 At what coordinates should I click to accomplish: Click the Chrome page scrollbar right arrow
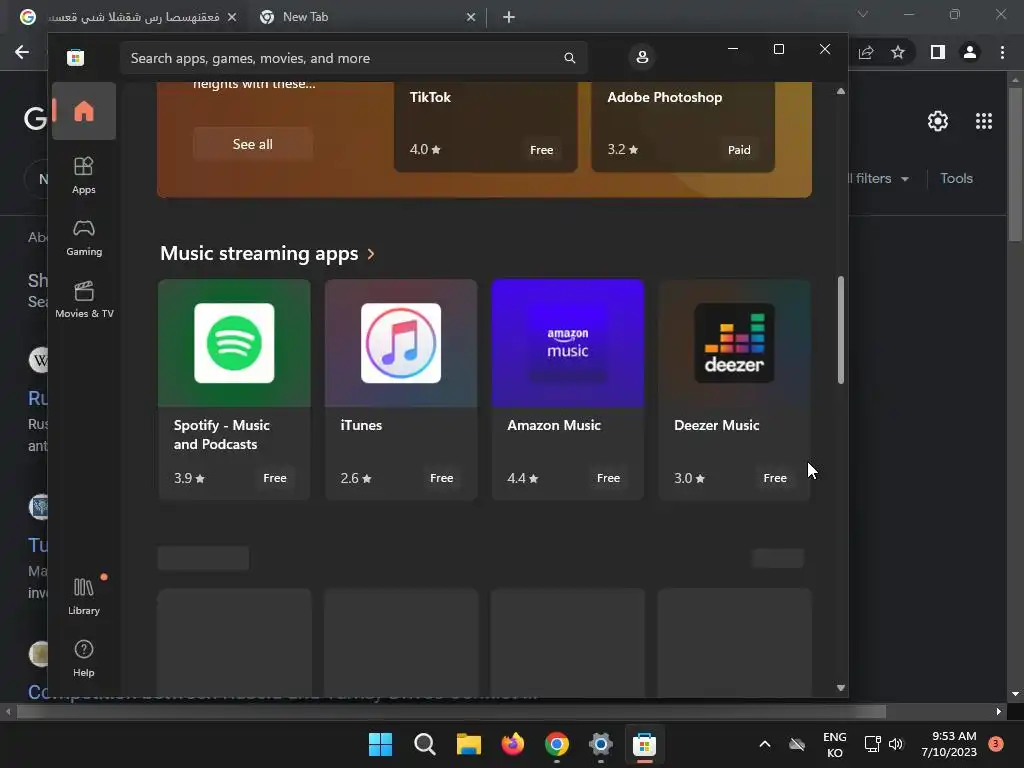click(x=999, y=711)
